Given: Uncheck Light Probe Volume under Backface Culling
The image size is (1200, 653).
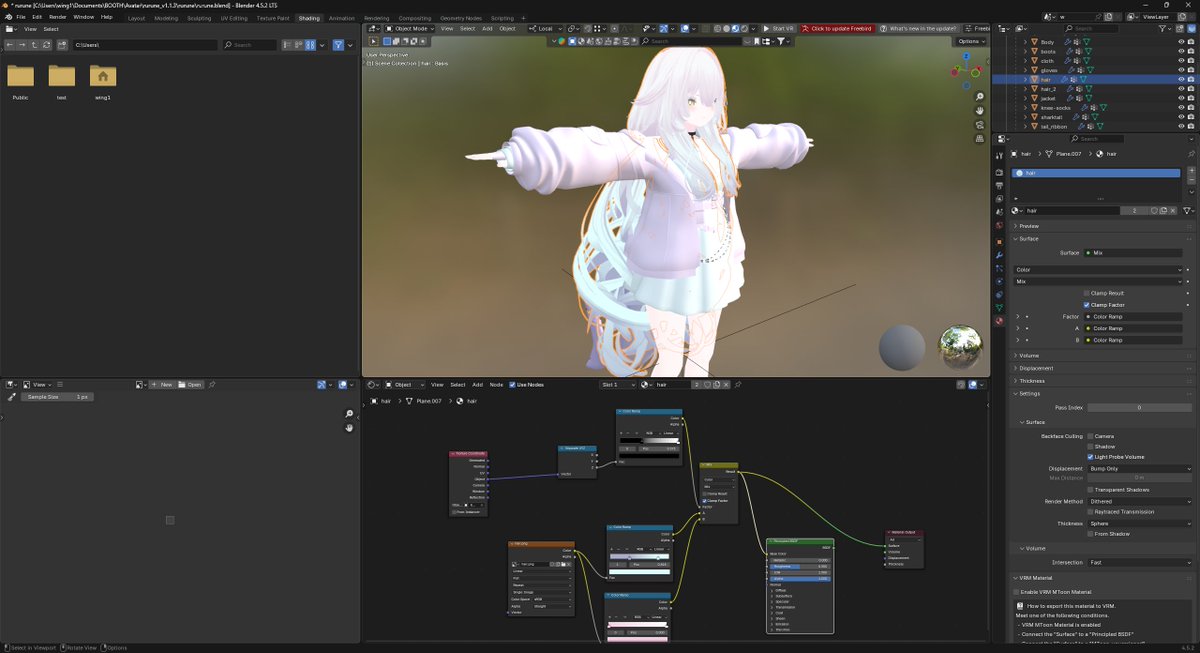Looking at the screenshot, I should 1090,457.
